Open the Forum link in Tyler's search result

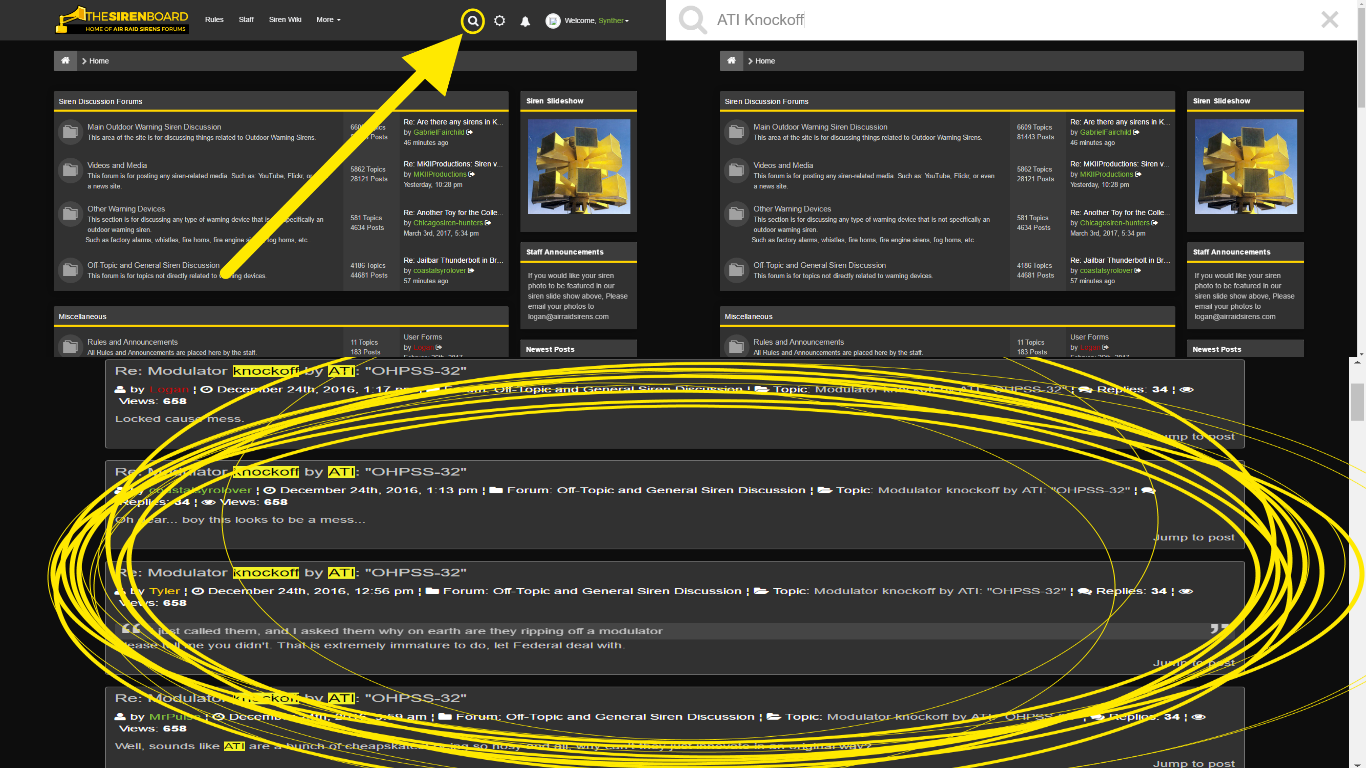click(x=617, y=591)
